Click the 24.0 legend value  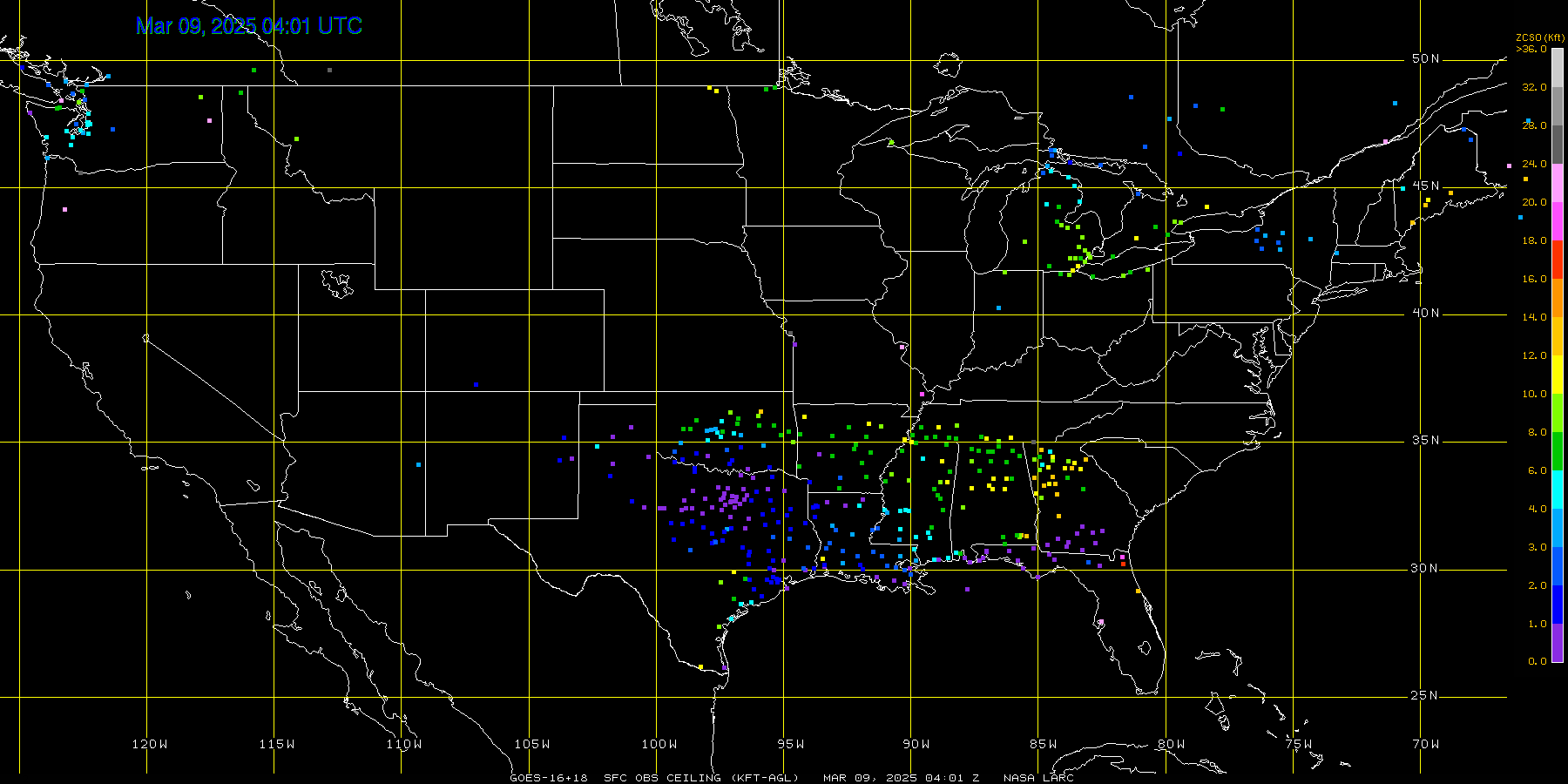pos(1534,164)
